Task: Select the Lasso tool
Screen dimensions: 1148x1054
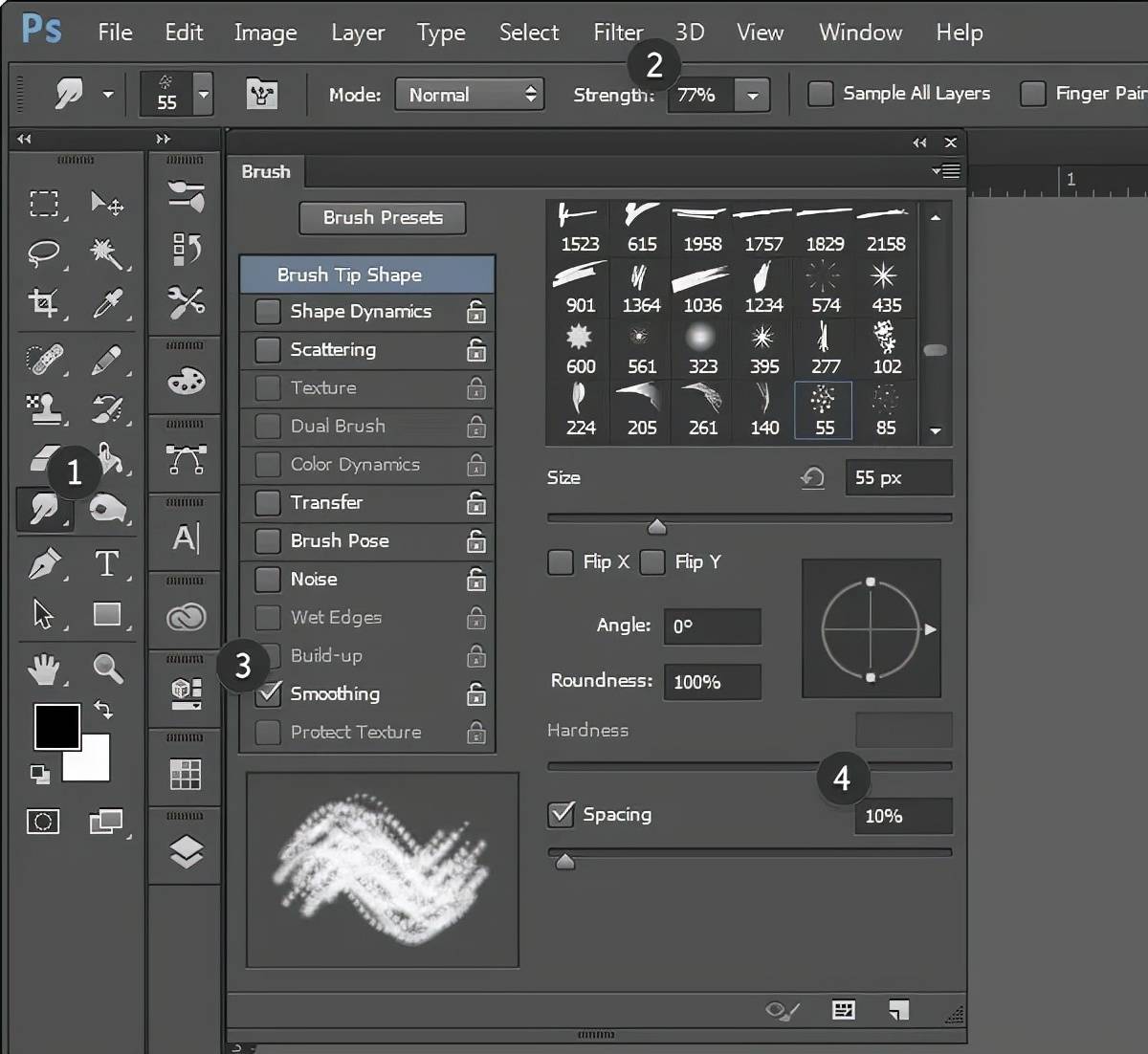Action: [x=44, y=253]
